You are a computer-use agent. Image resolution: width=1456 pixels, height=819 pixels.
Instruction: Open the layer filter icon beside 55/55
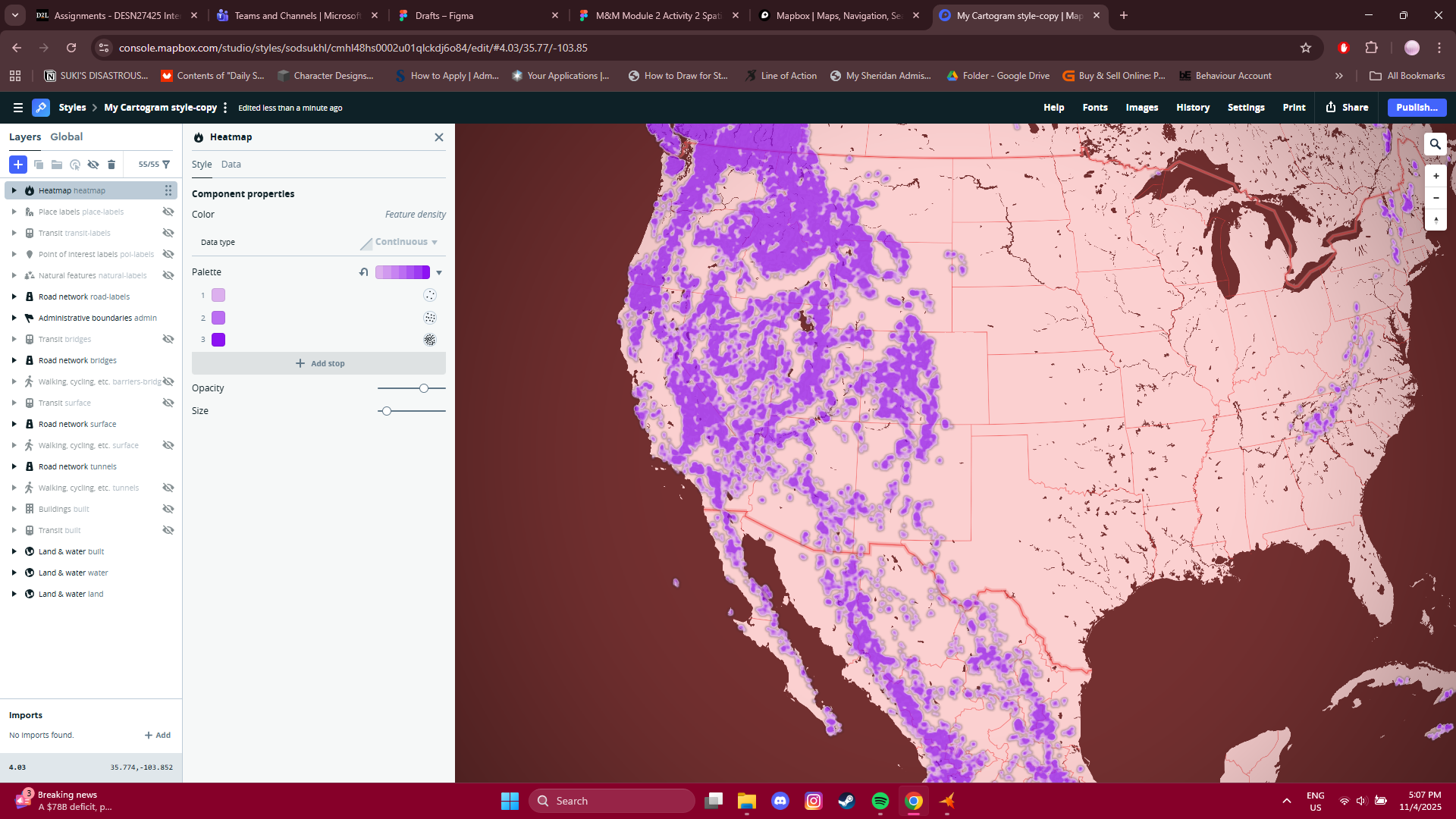(x=166, y=165)
